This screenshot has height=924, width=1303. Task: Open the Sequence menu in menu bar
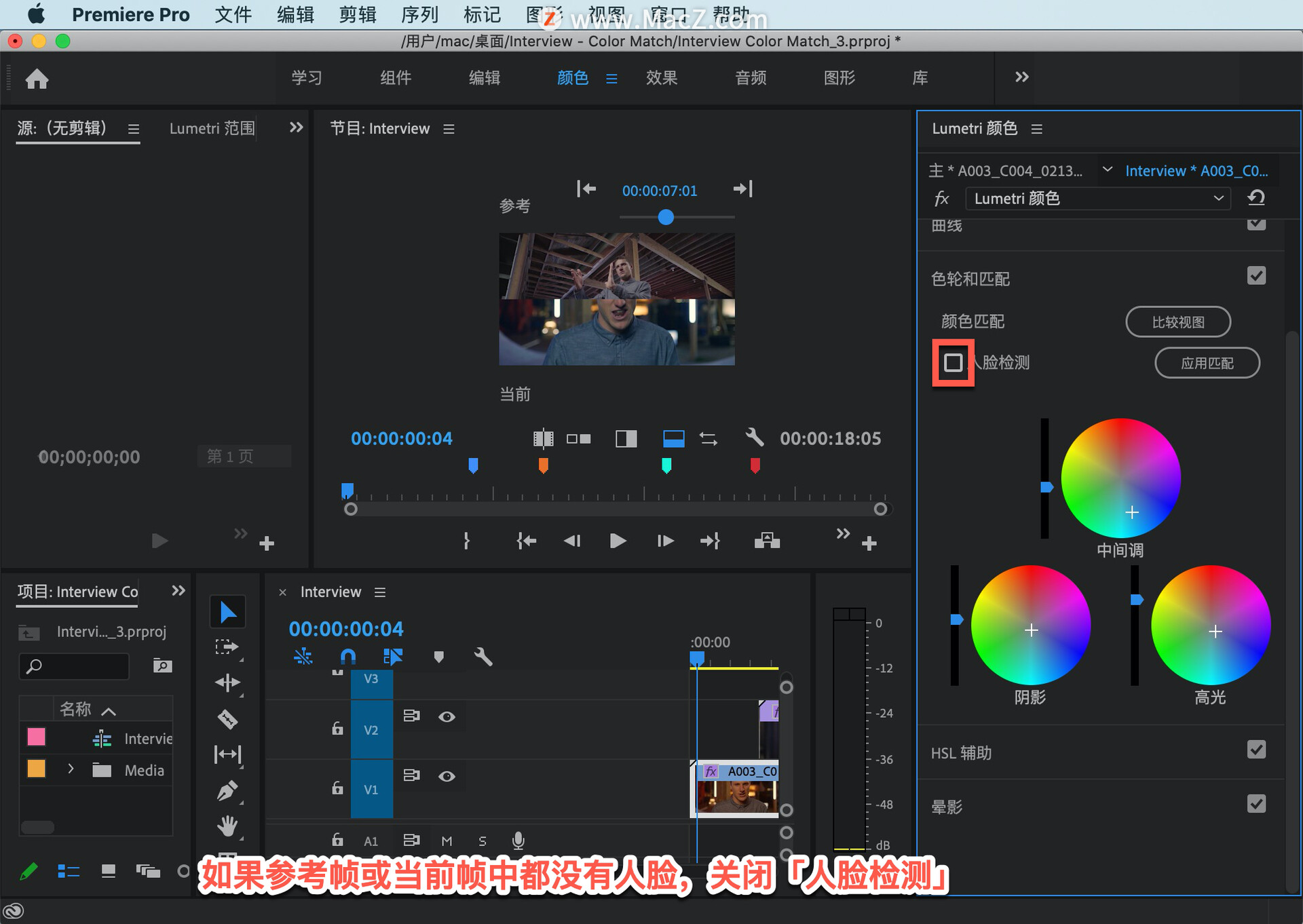(x=419, y=14)
